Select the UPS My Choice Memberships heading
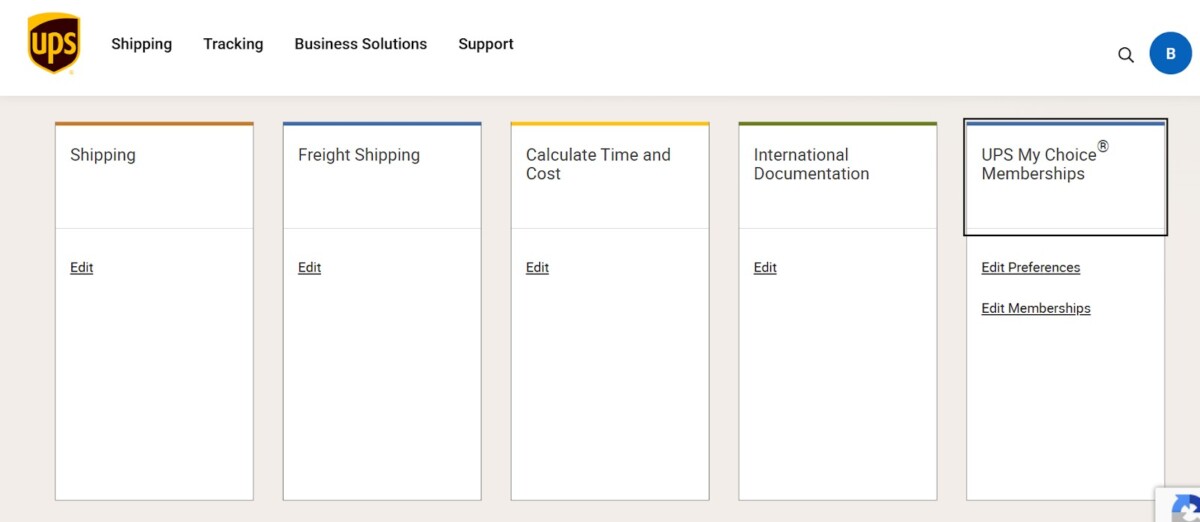 (1045, 162)
